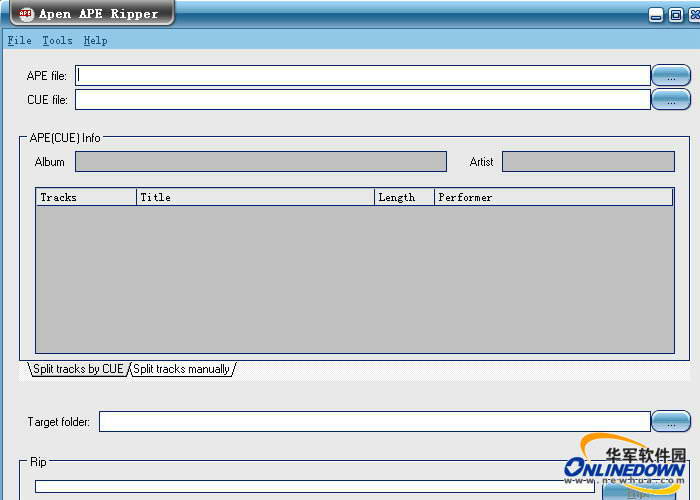This screenshot has height=500, width=700.
Task: Click the Artist field
Action: click(588, 162)
